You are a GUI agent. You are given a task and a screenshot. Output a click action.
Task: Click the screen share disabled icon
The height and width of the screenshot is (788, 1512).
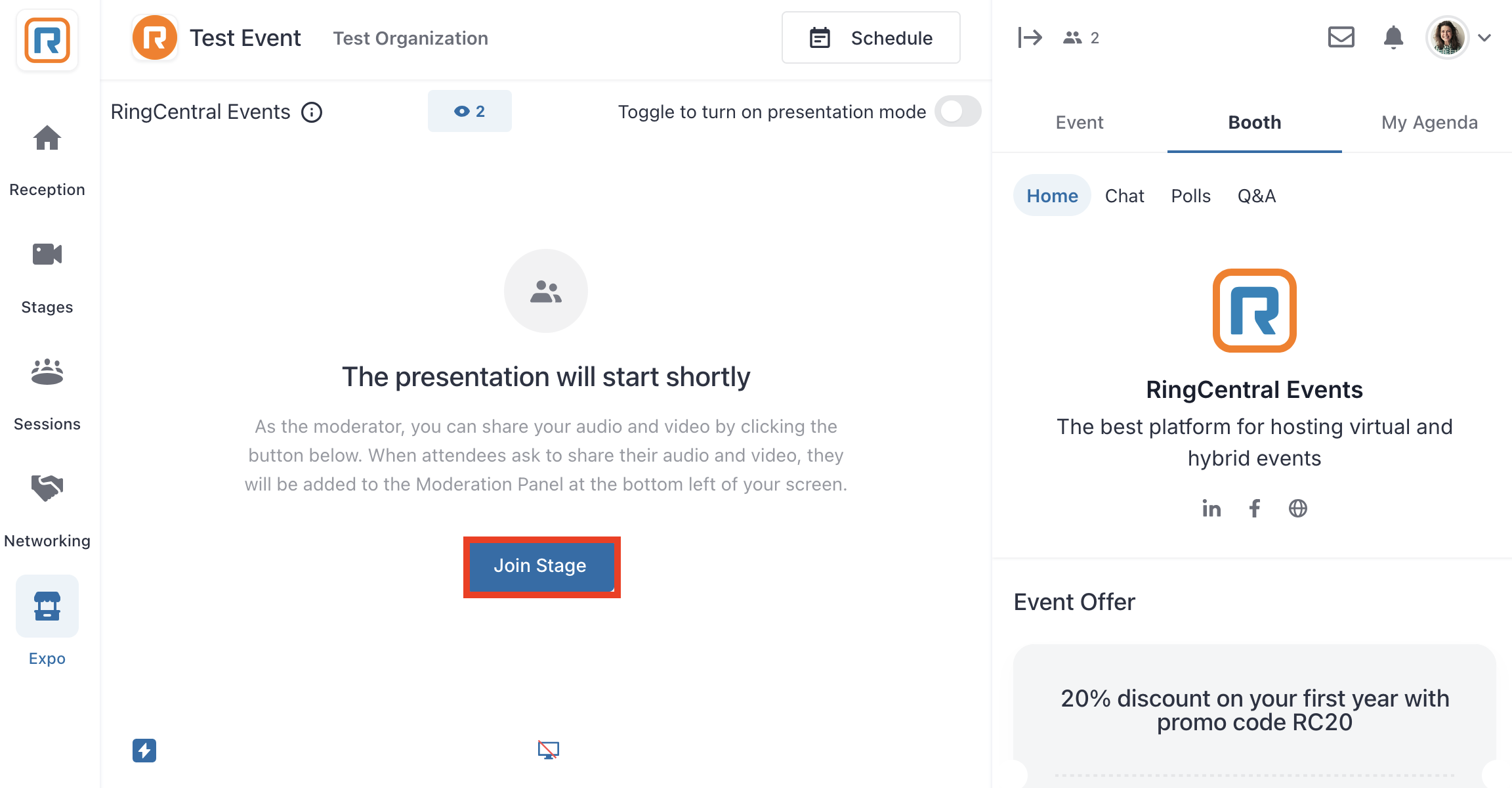(548, 750)
